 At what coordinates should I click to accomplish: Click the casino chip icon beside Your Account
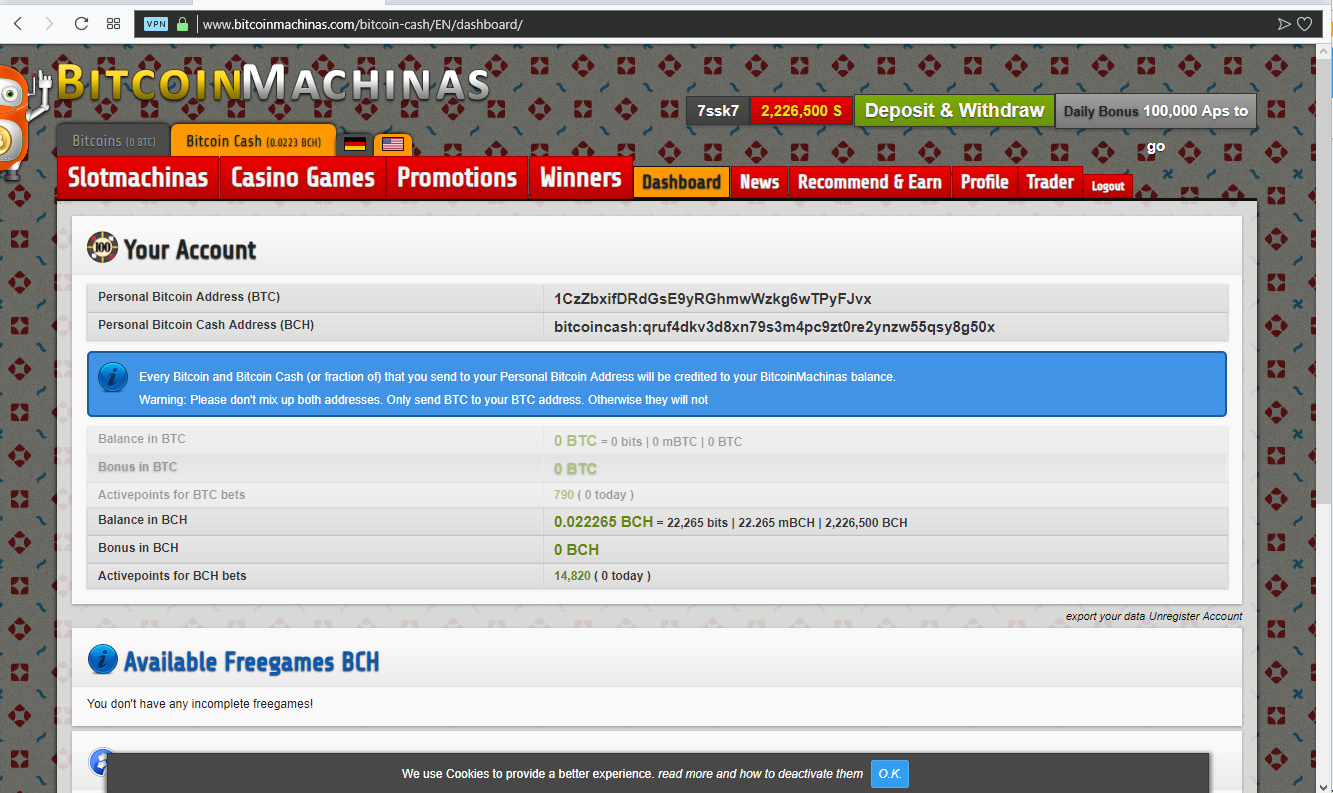pyautogui.click(x=102, y=248)
